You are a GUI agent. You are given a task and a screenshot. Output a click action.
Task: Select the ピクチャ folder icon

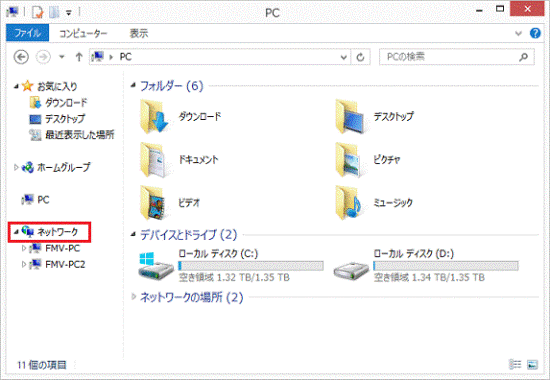point(350,159)
